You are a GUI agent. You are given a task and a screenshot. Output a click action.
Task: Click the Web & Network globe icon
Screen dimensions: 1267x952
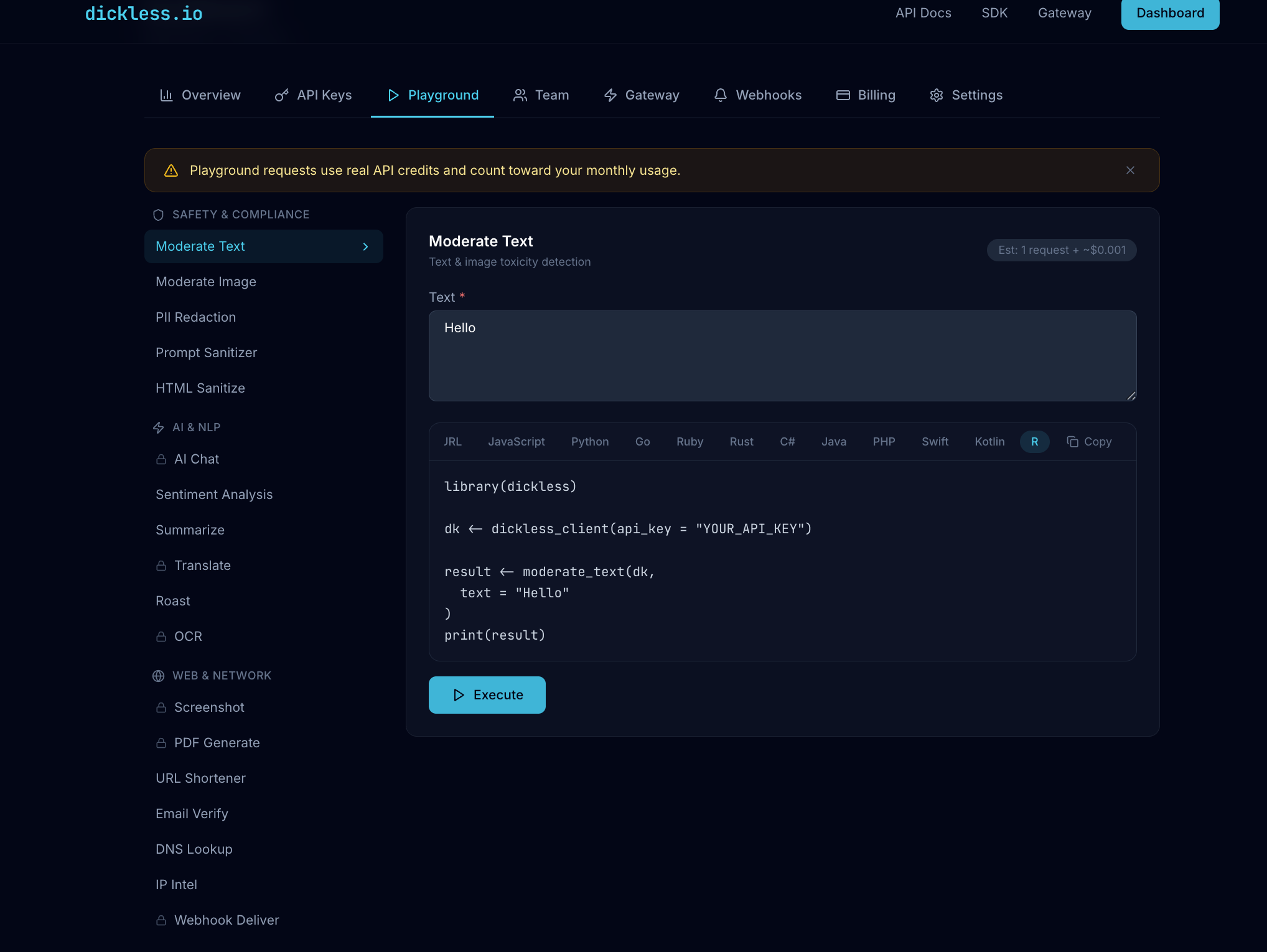[157, 676]
